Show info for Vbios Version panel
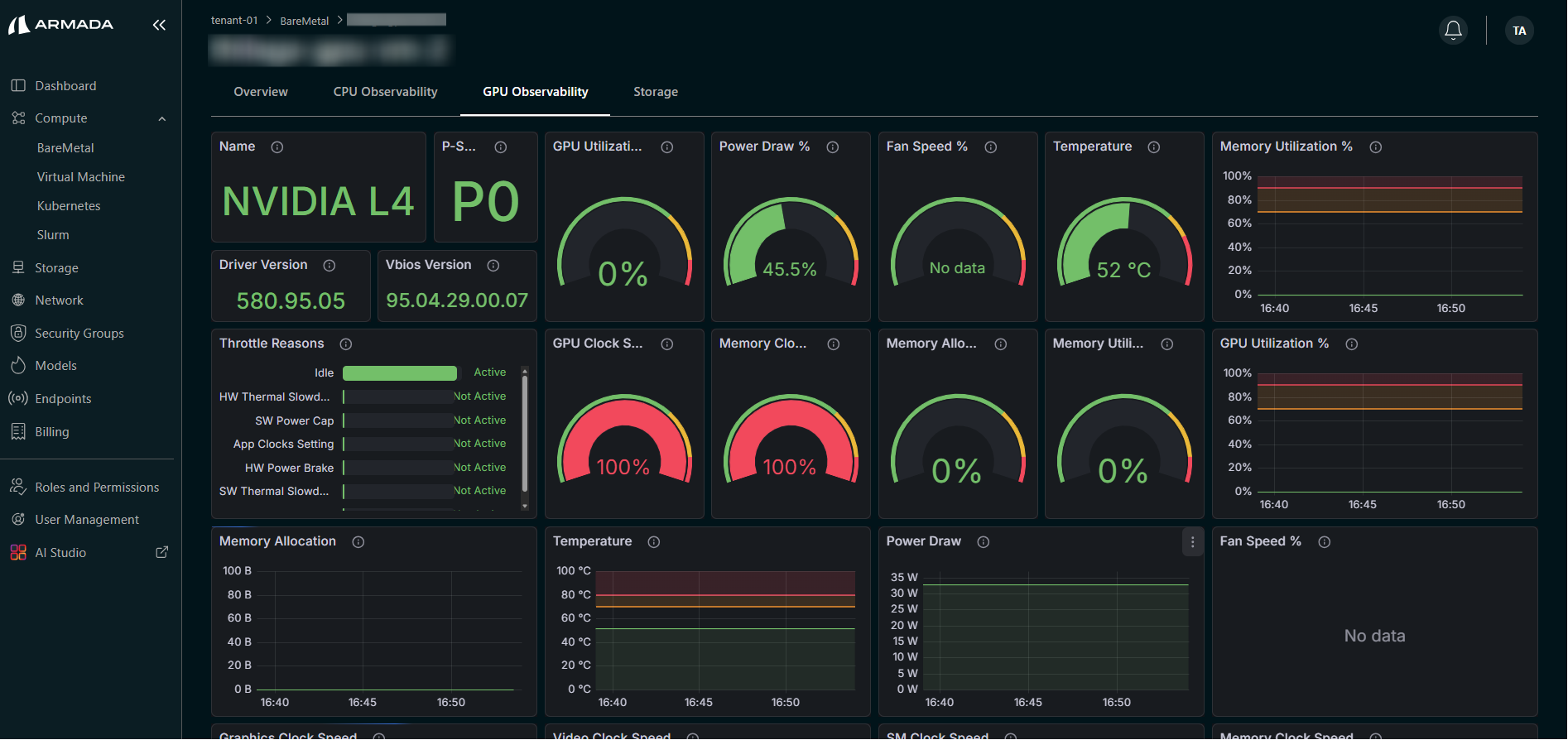This screenshot has height=740, width=1568. point(493,266)
